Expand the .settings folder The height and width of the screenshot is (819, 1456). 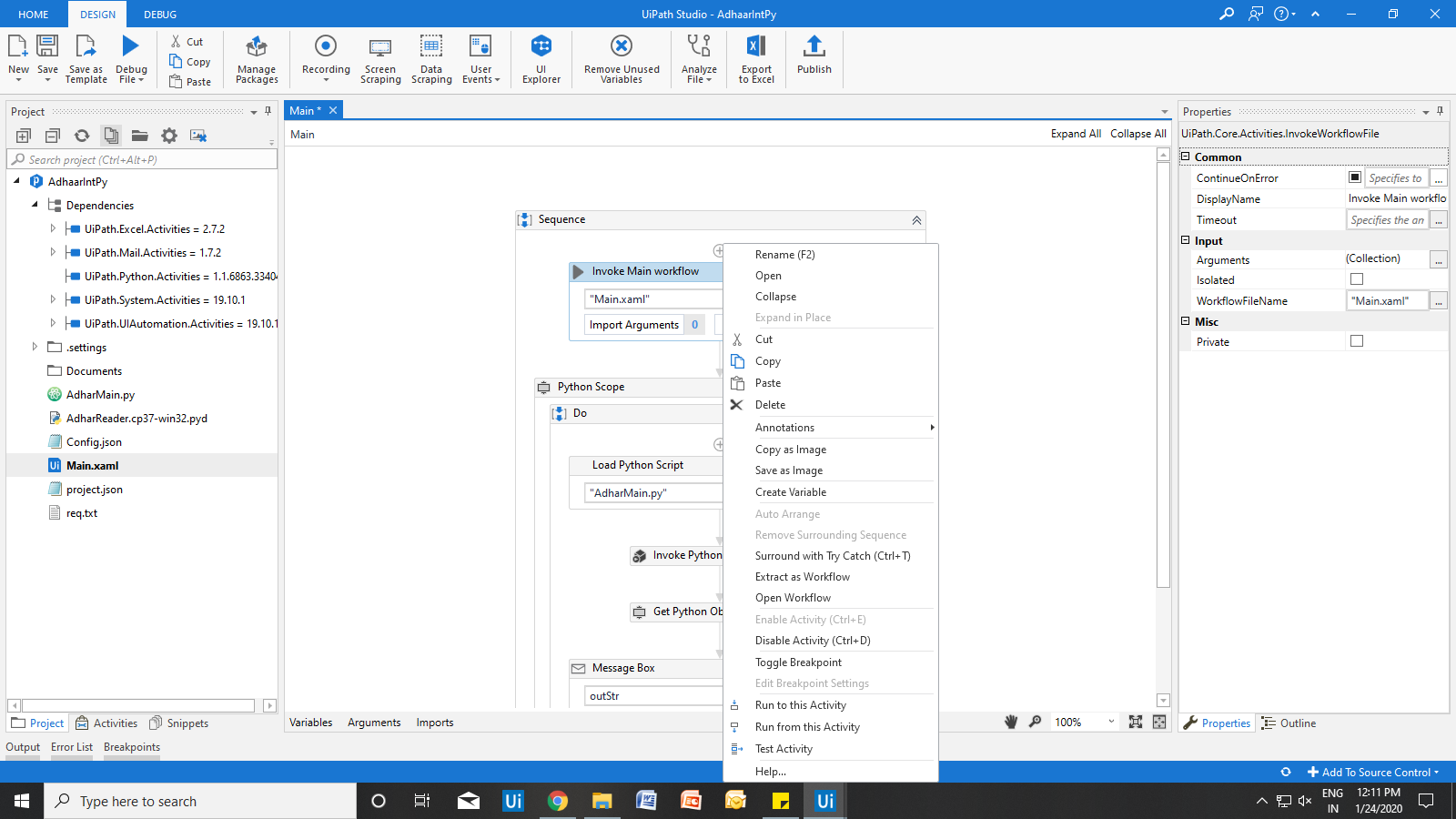(35, 347)
